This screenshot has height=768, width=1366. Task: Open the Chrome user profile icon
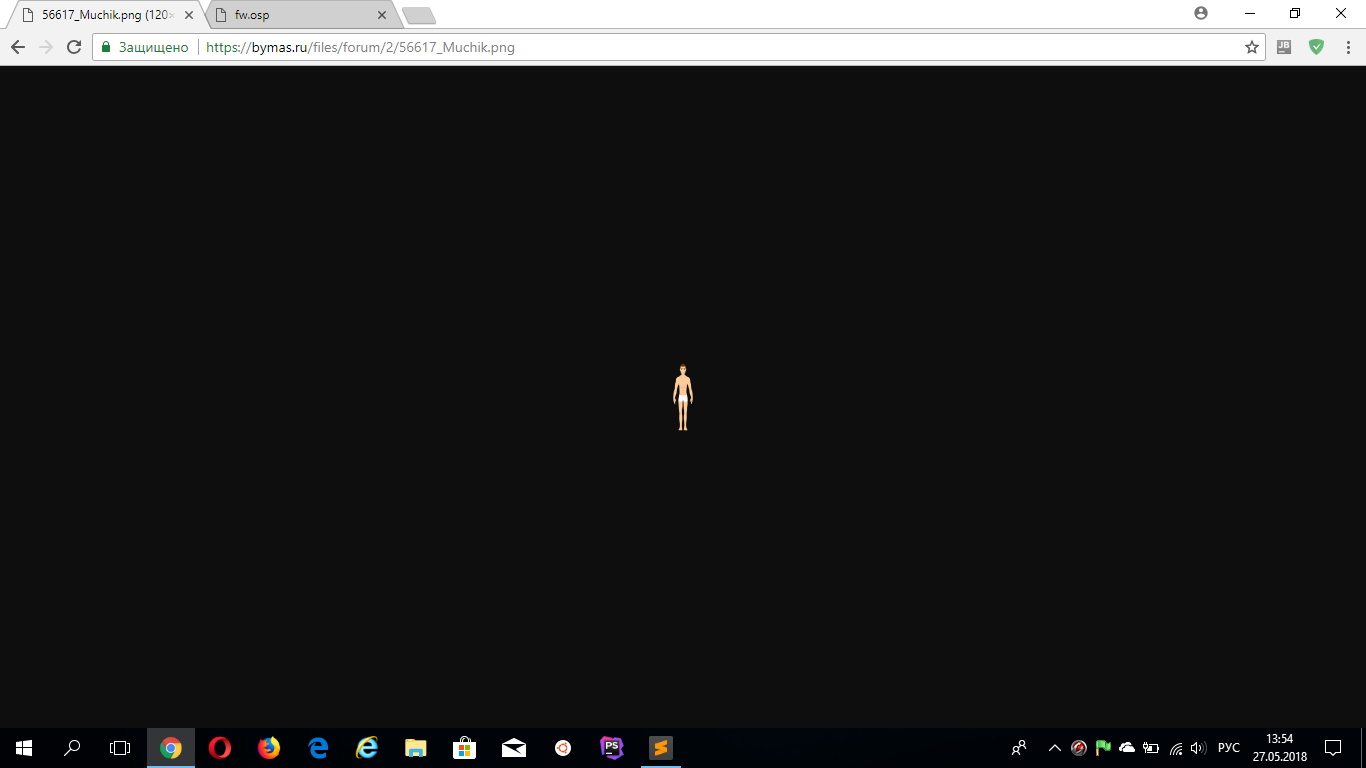pyautogui.click(x=1201, y=14)
